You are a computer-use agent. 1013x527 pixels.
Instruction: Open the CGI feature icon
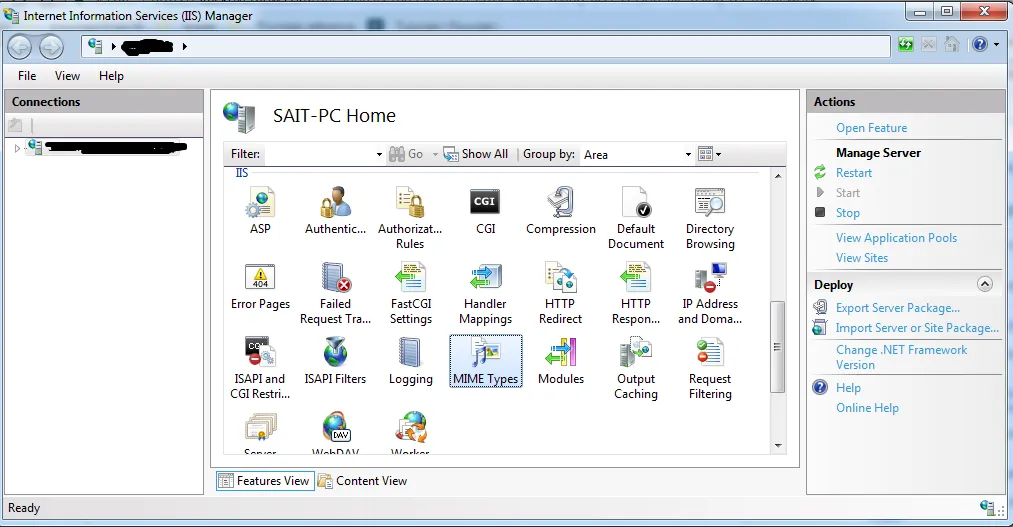(485, 211)
